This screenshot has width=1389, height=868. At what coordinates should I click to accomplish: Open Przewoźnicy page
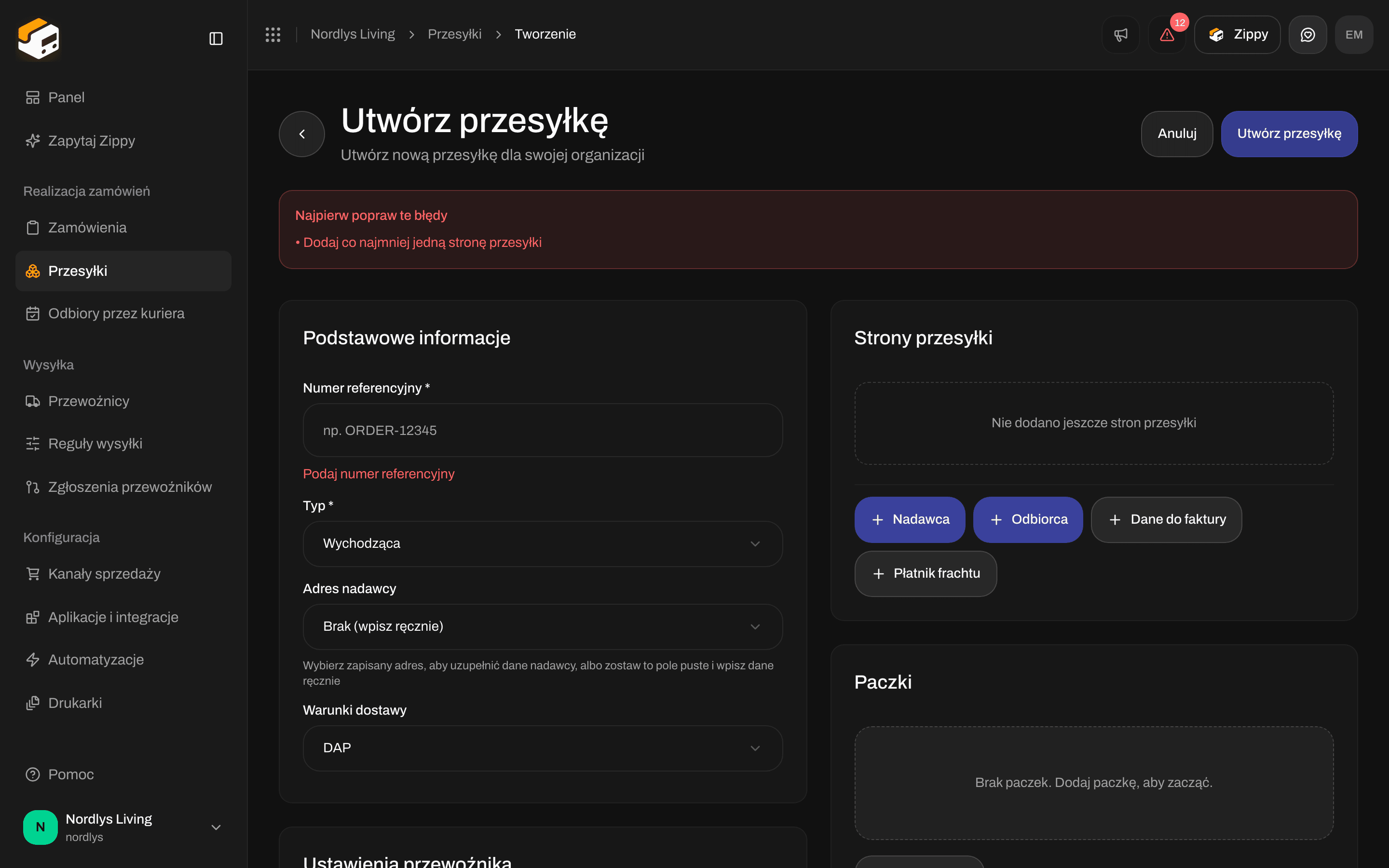[123, 401]
